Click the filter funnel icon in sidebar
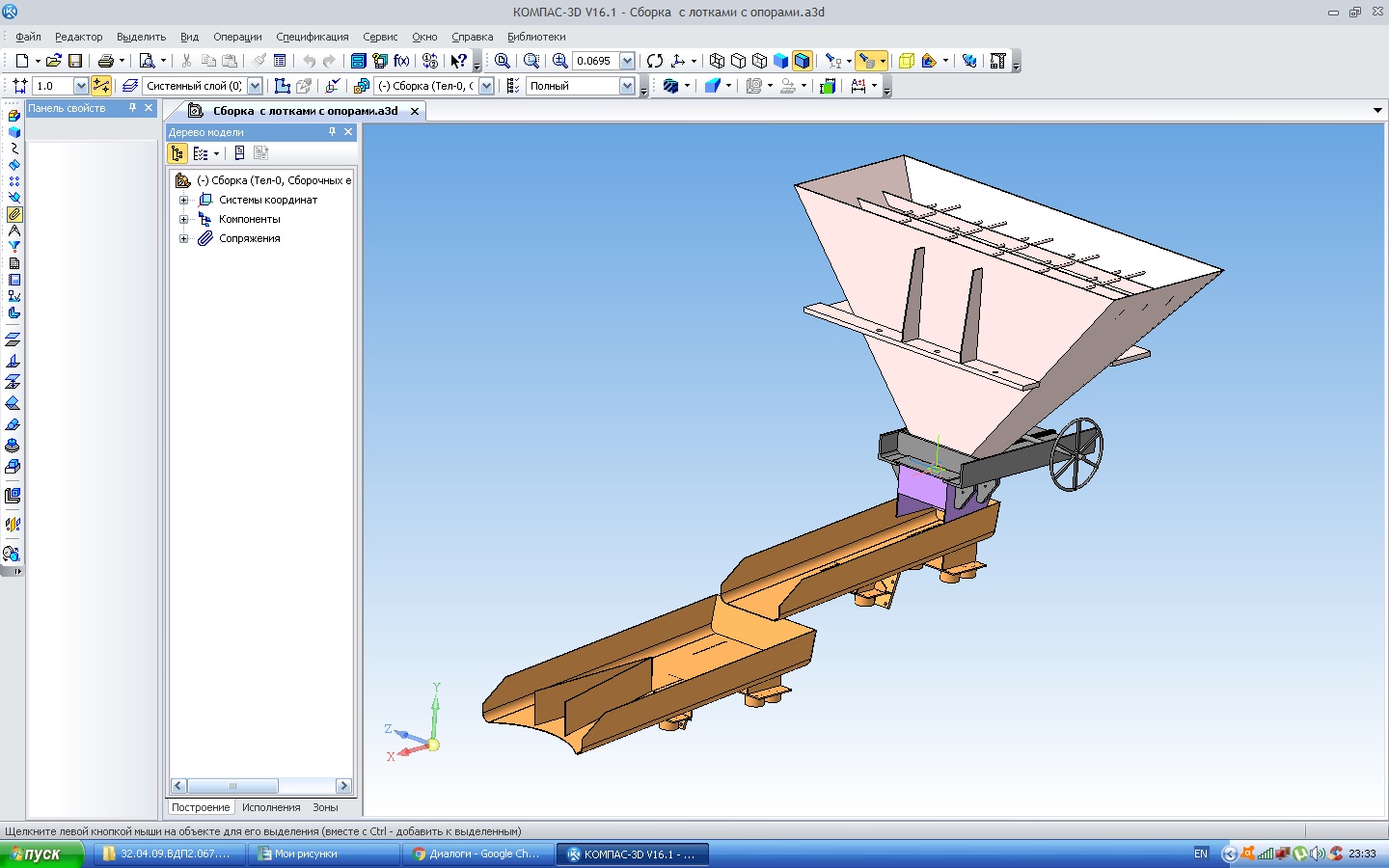The width and height of the screenshot is (1389, 868). coord(14,247)
